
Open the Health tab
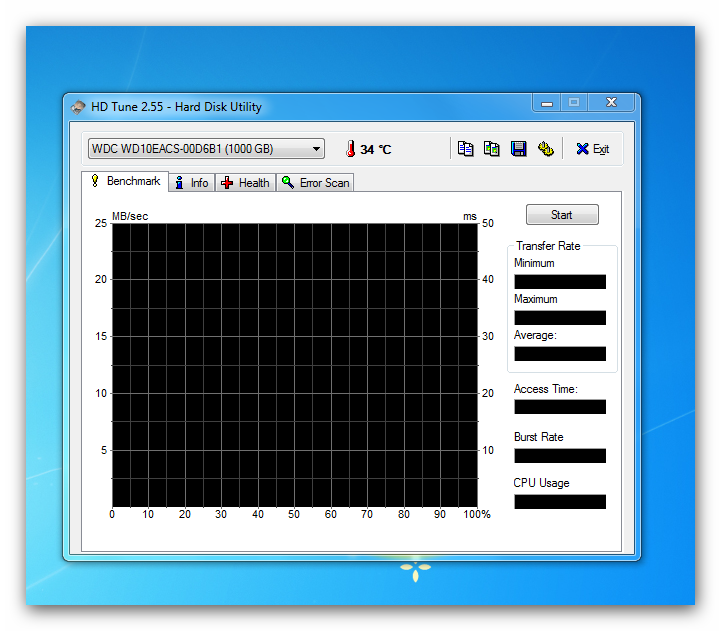[x=246, y=183]
